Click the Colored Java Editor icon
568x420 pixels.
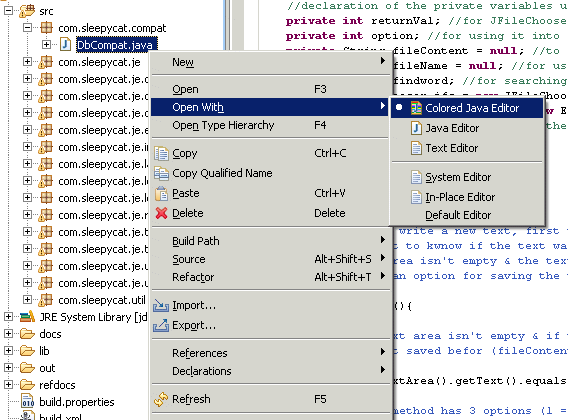click(416, 108)
